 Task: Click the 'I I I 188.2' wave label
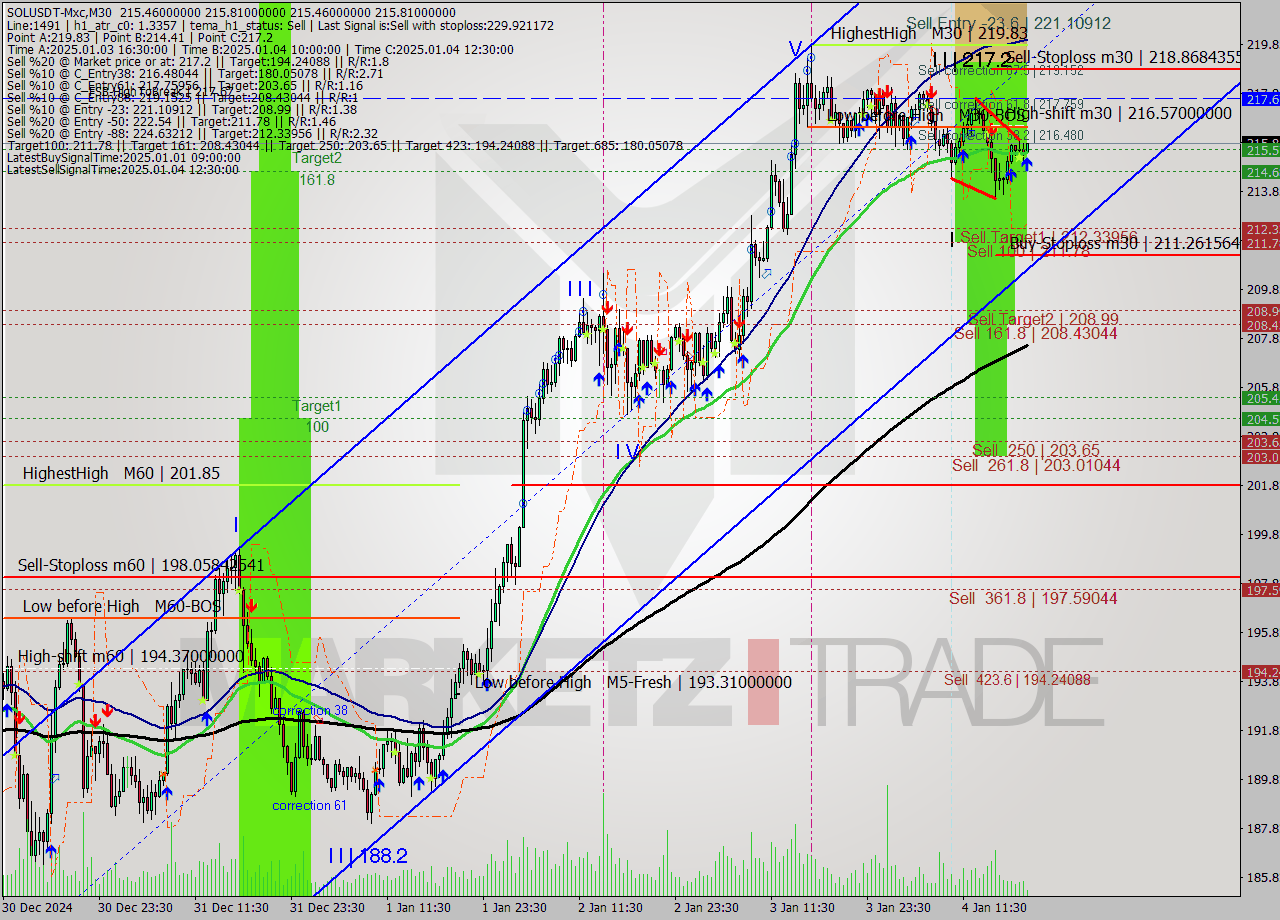coord(368,856)
